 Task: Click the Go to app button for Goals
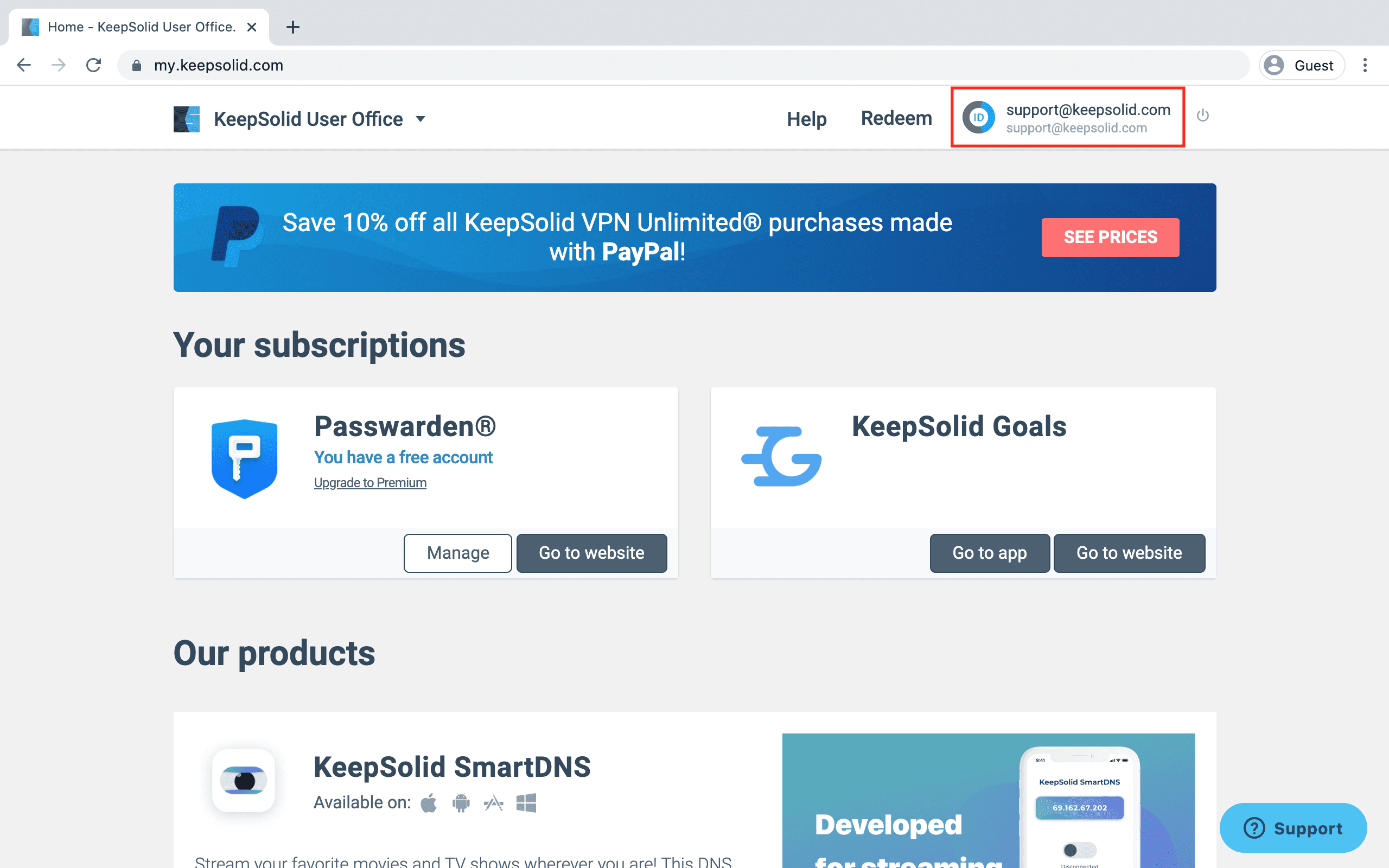coord(990,553)
